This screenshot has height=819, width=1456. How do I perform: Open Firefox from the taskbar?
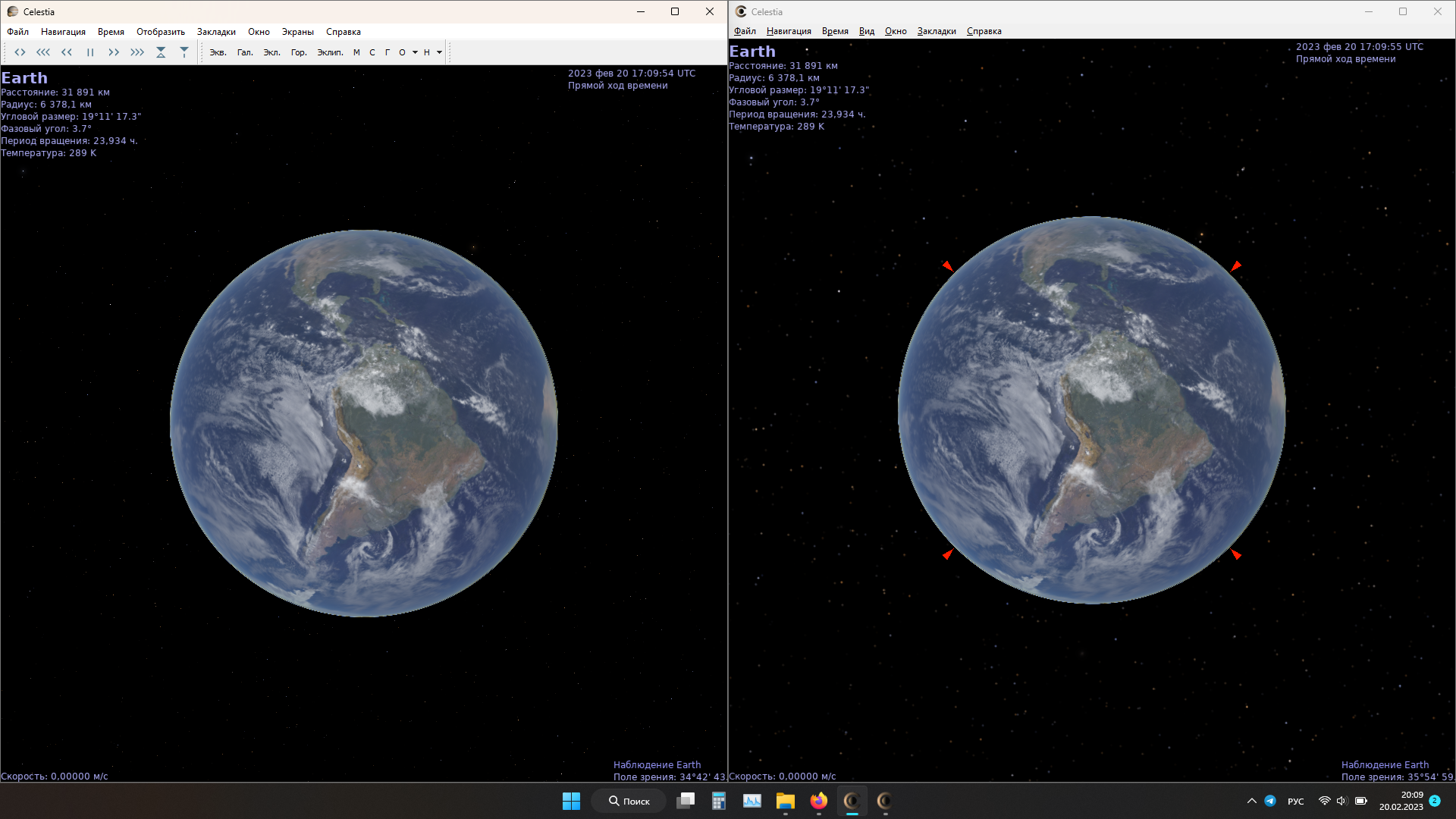pyautogui.click(x=818, y=801)
